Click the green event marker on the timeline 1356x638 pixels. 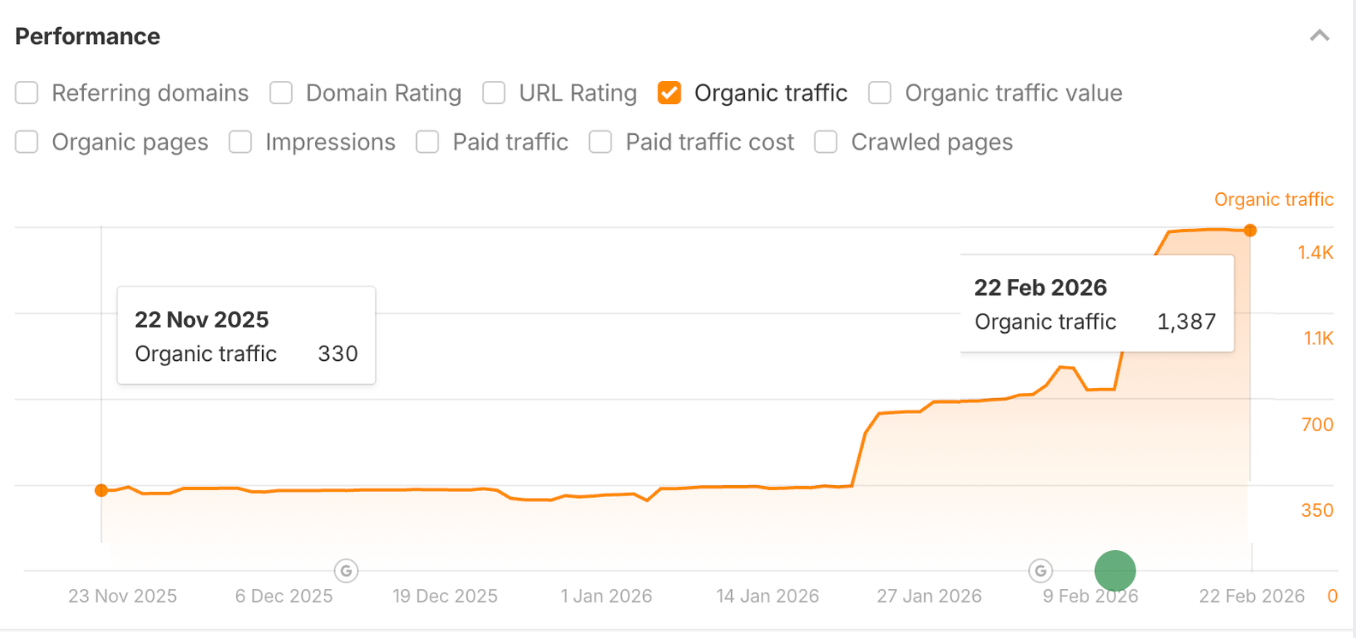(x=1115, y=570)
